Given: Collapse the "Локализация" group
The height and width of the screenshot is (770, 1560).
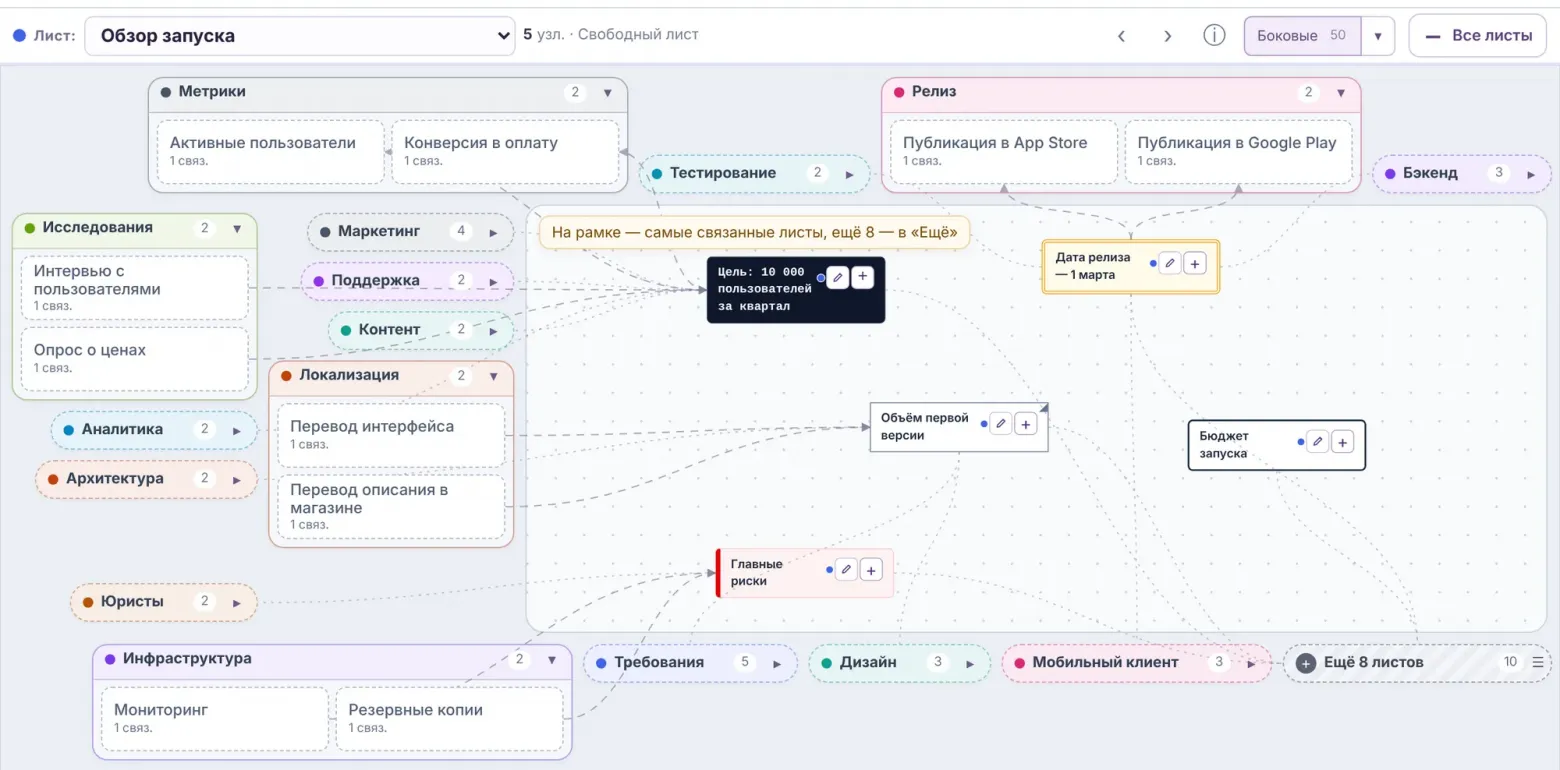Looking at the screenshot, I should point(493,376).
